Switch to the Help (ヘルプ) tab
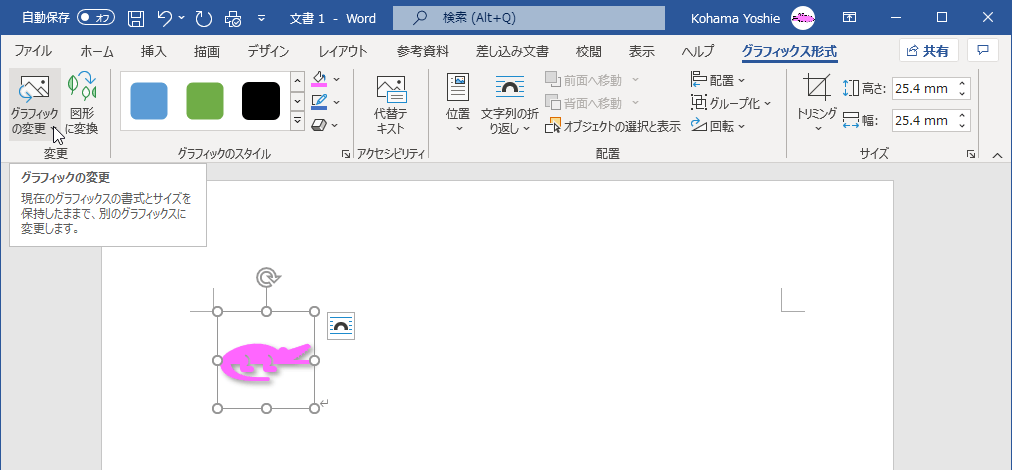 click(x=698, y=52)
